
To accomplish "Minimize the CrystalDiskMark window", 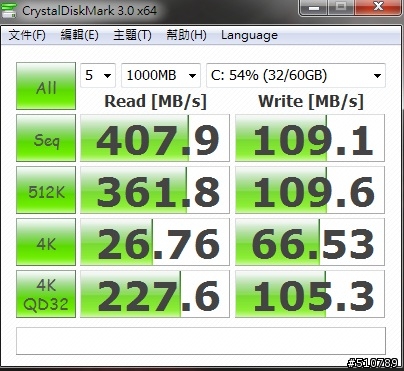I will tap(314, 7).
